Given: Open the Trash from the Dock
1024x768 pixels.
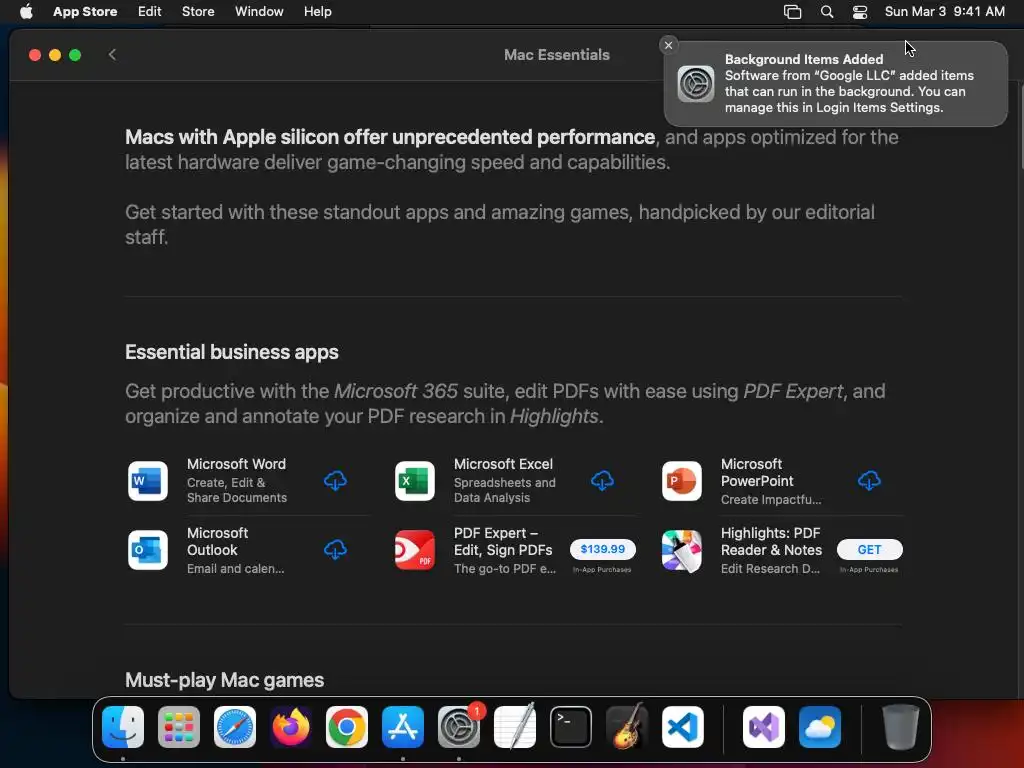Looking at the screenshot, I should 901,727.
